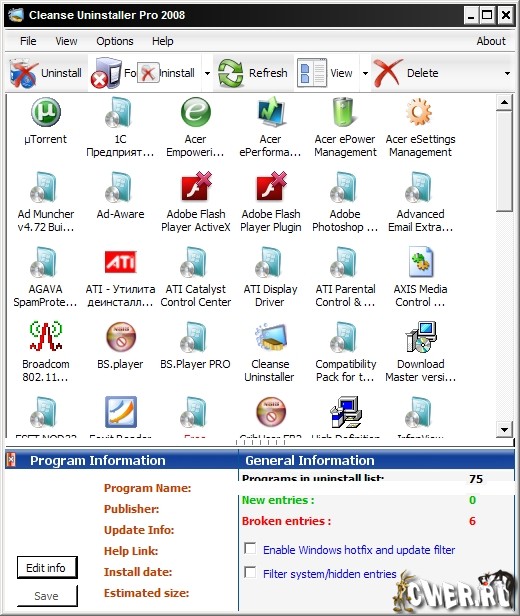Screen dimensions: 520x616
Task: Select the AXIS Media Control icon
Action: tap(420, 262)
